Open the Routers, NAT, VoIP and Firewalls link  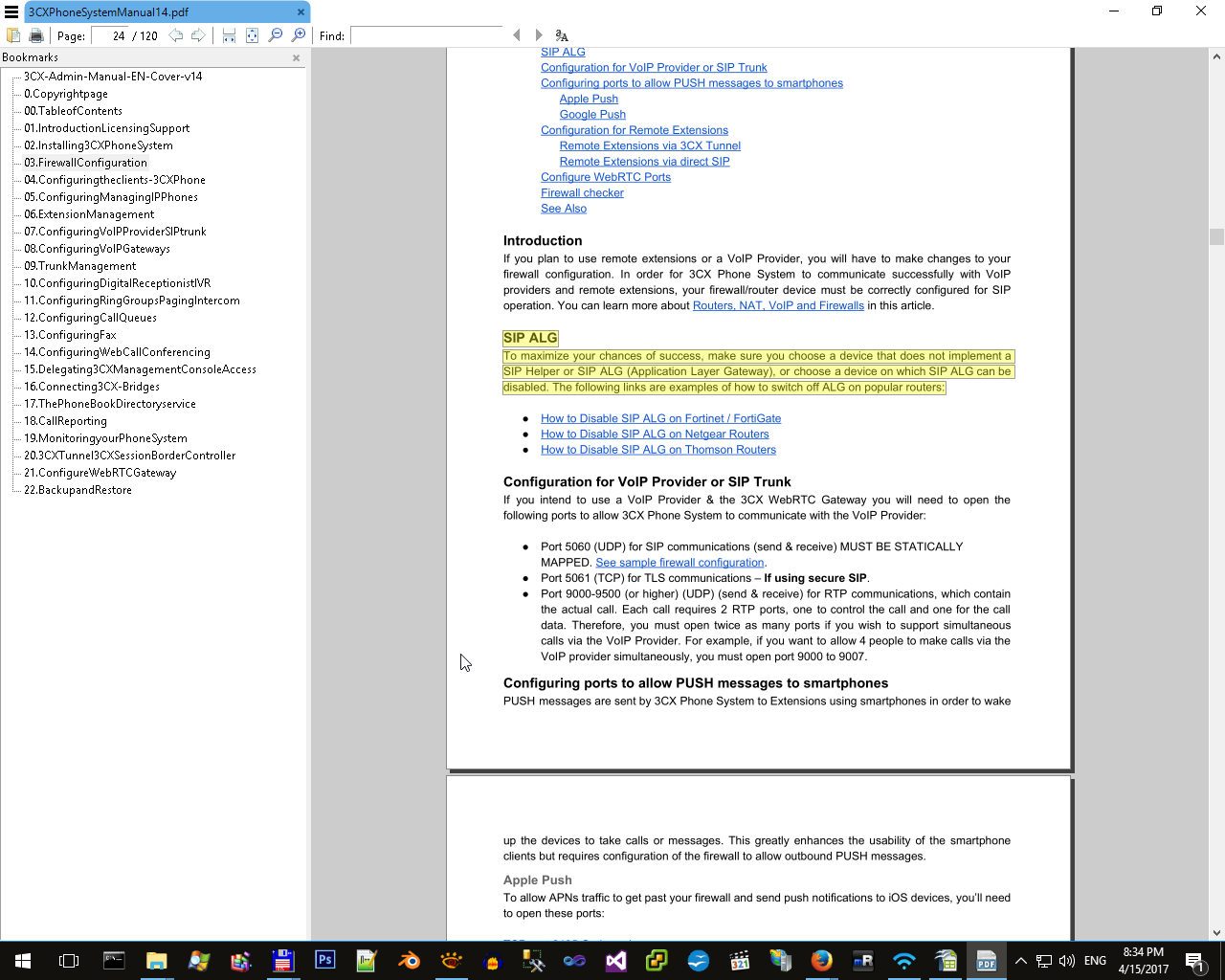click(x=778, y=306)
